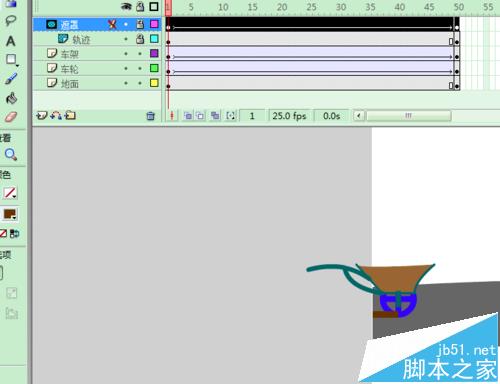Toggle visibility of all layers (eye header)
The image size is (500, 384).
pos(126,7)
